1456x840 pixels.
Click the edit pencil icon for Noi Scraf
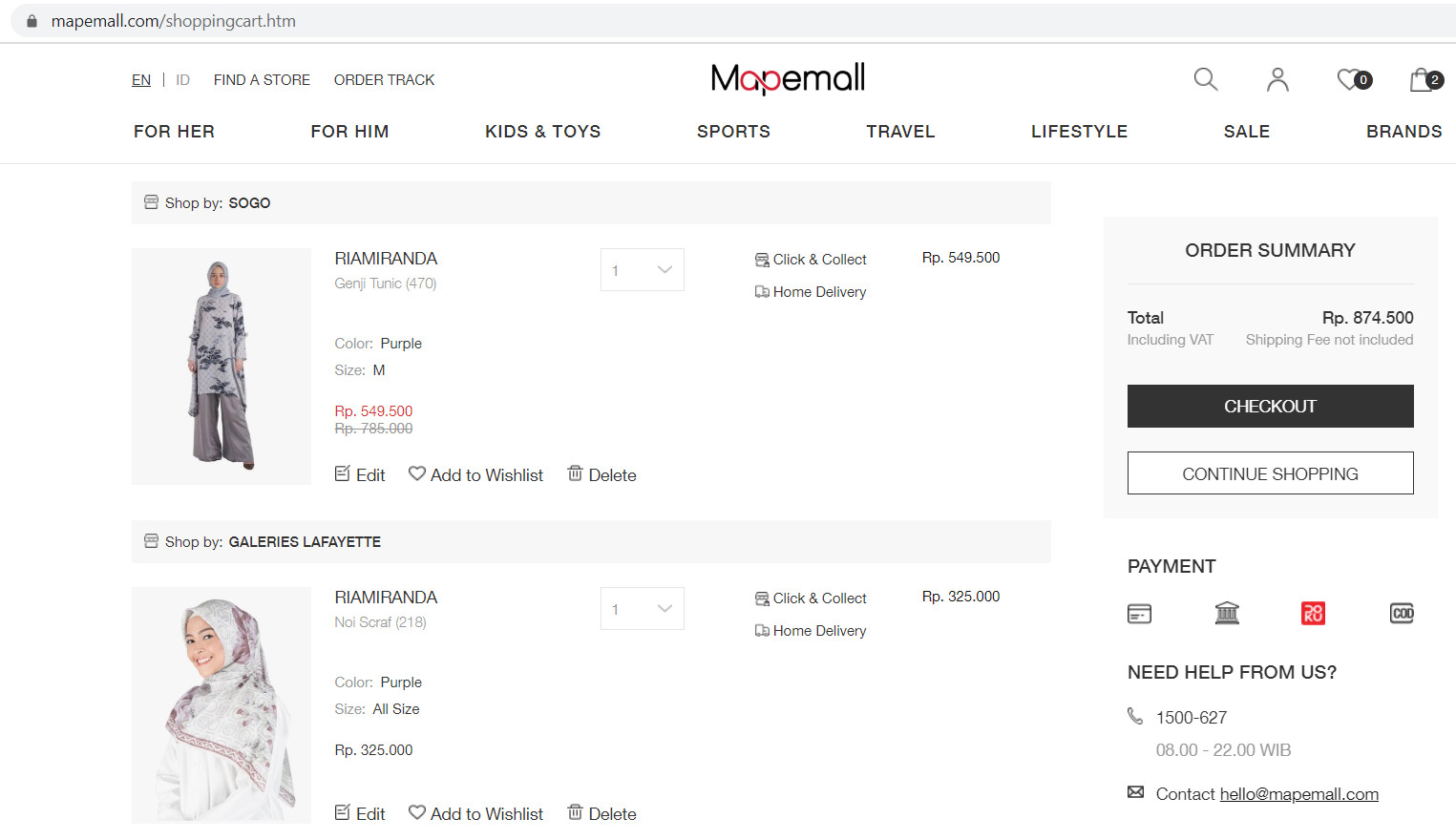pos(343,812)
